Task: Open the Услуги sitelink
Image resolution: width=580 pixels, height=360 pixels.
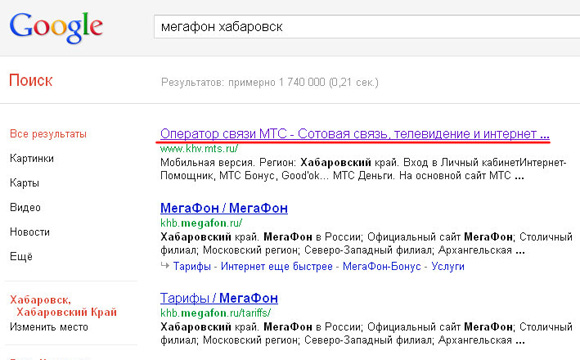Action: coord(448,266)
